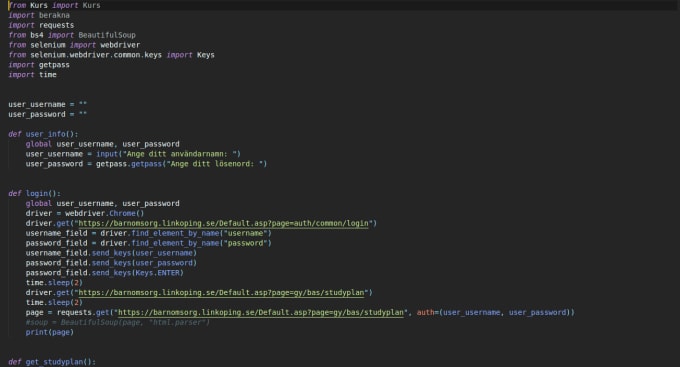Click 'webdriver.Chrome()' in the driver line
This screenshot has width=680, height=367.
[105, 213]
